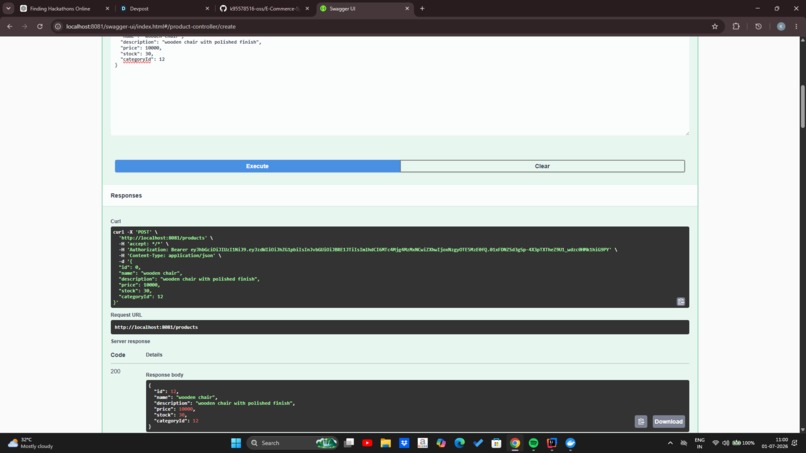Close the Finding Hackathons Online tab
The image size is (806, 453).
pyautogui.click(x=107, y=9)
